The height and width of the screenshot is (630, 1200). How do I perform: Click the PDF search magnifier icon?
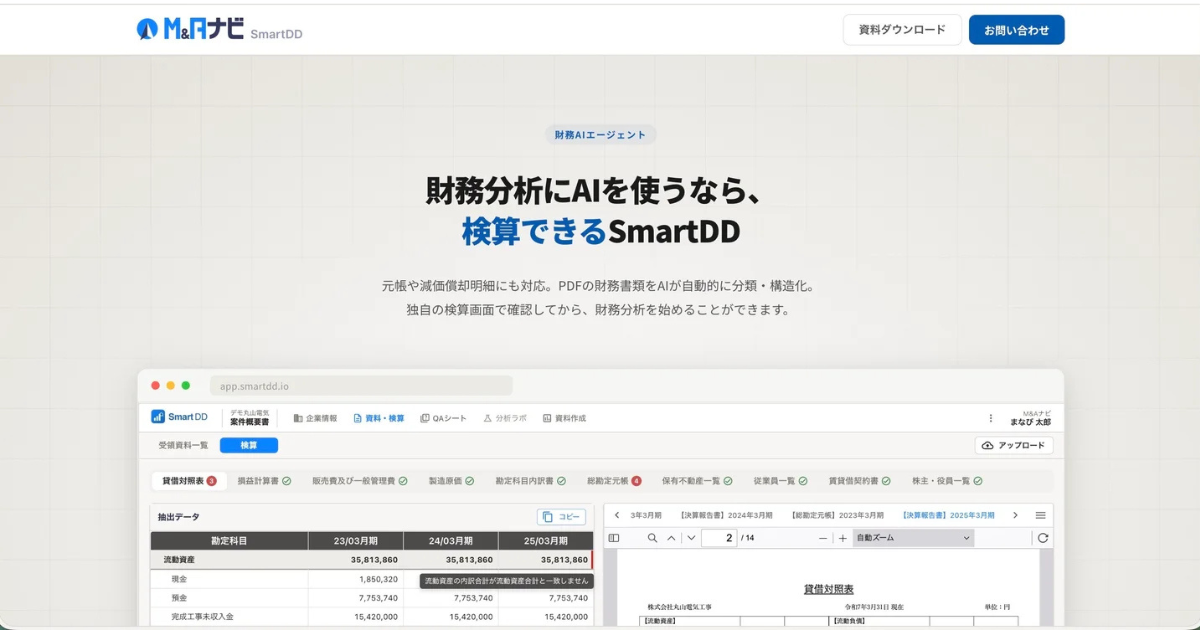tap(652, 538)
